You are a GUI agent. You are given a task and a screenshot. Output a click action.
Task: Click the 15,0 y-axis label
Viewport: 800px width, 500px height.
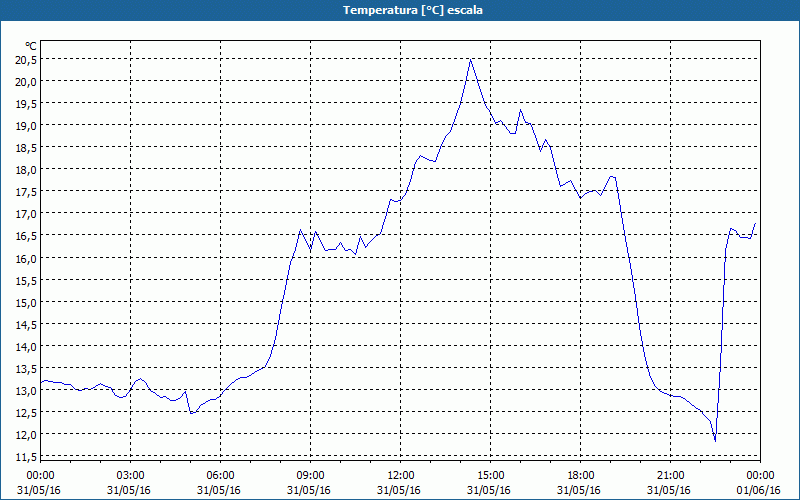[x=27, y=303]
